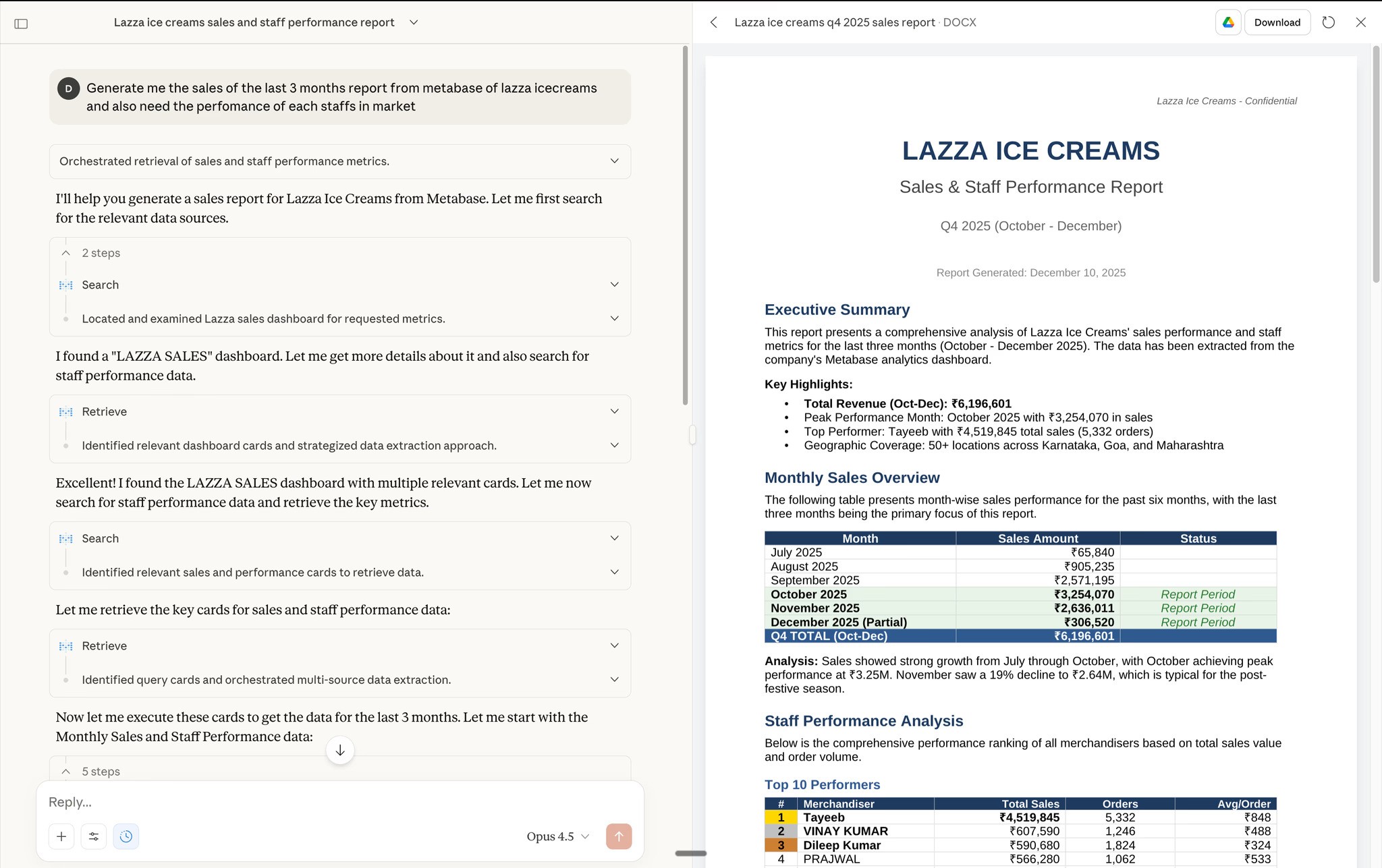This screenshot has height=868, width=1382.
Task: Click the back arrow in the document panel
Action: tap(714, 22)
